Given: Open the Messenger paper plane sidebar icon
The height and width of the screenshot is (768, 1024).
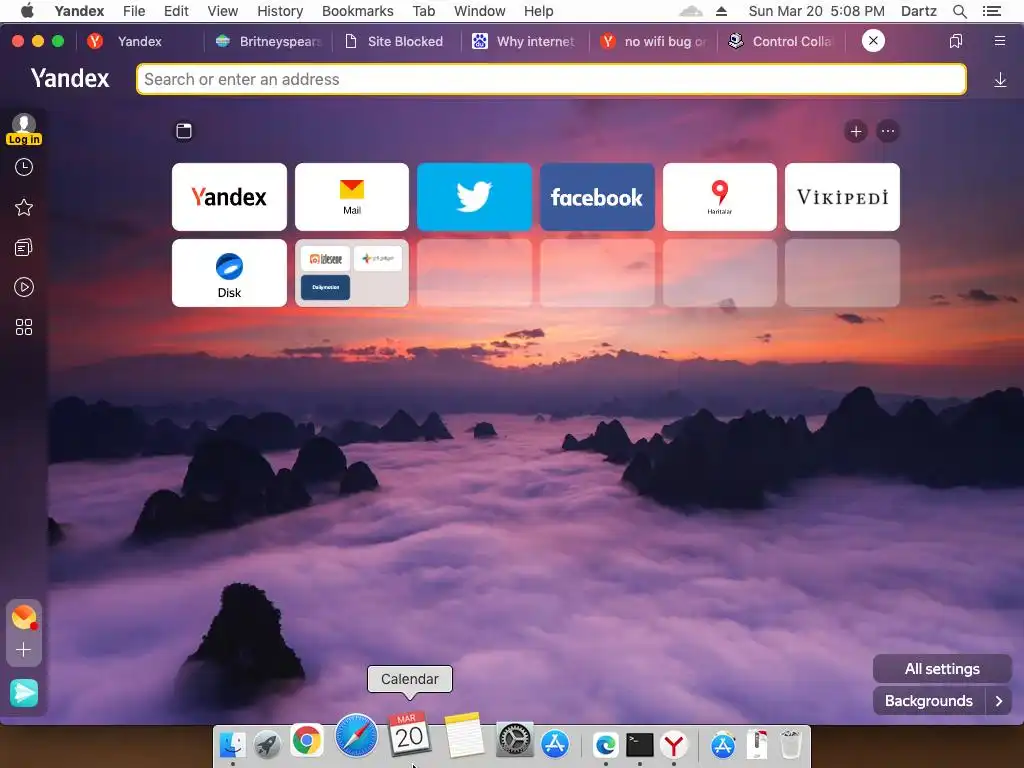Looking at the screenshot, I should pyautogui.click(x=24, y=693).
